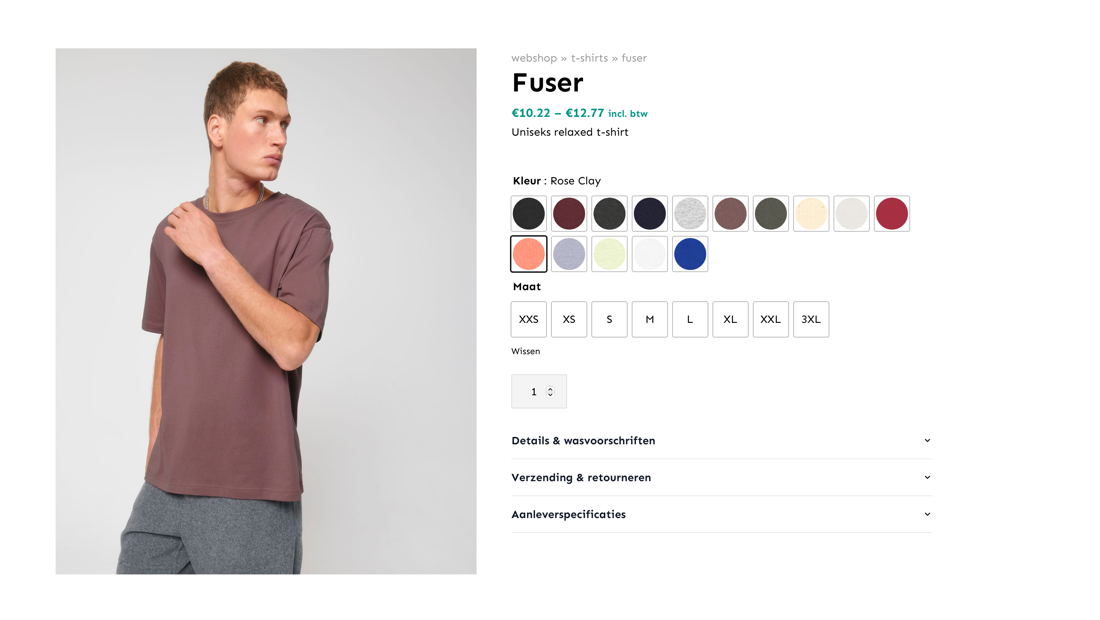Click the quantity number field
This screenshot has height=620, width=1100.
(535, 392)
